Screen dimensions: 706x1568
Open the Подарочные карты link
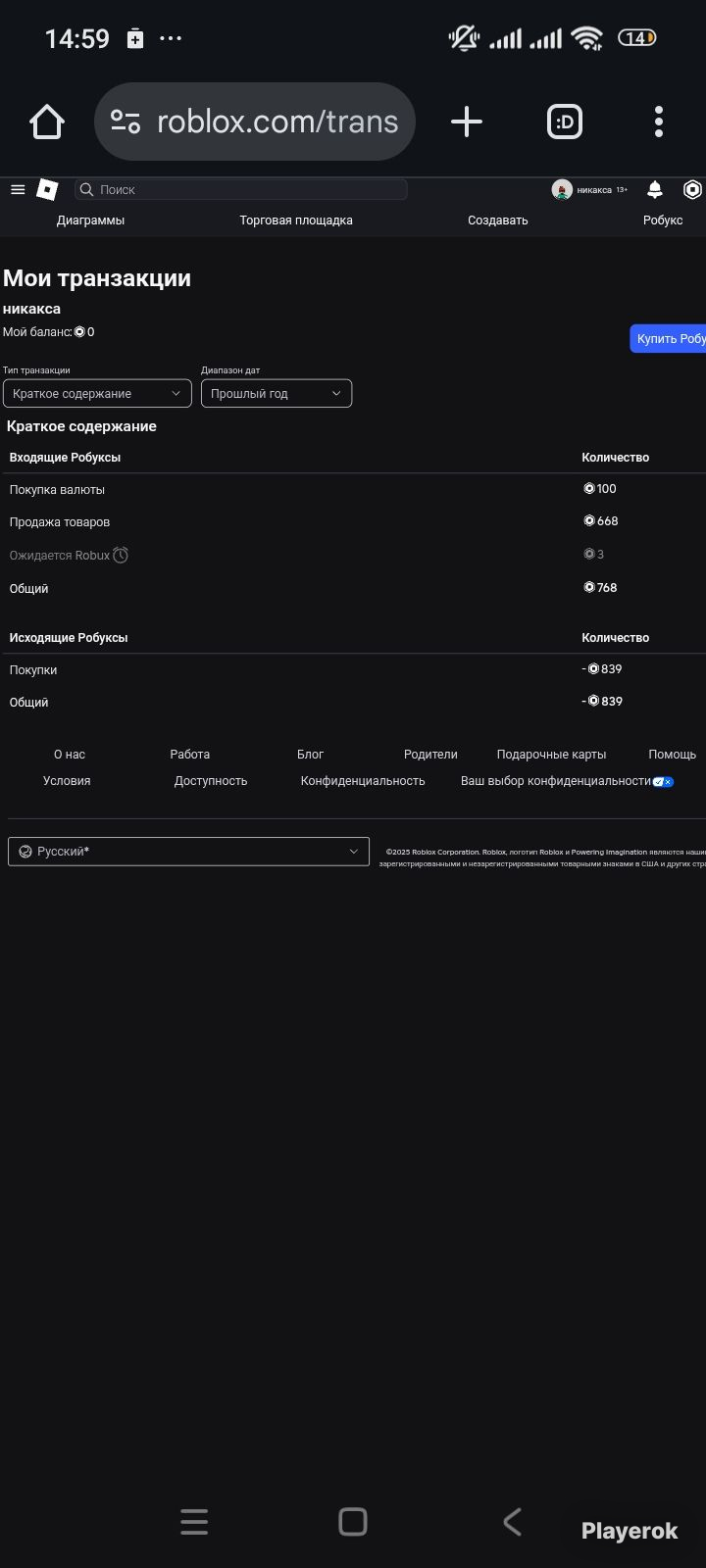(x=551, y=755)
